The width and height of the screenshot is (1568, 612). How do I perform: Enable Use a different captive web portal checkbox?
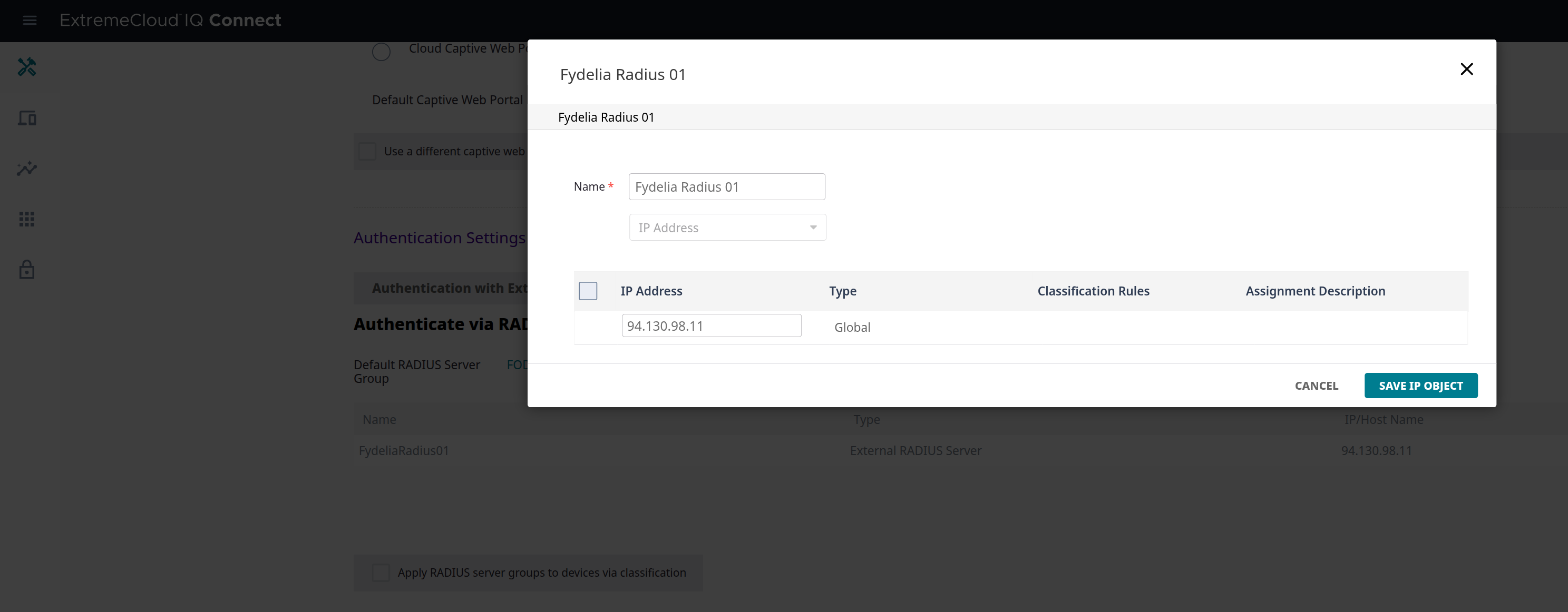(367, 152)
